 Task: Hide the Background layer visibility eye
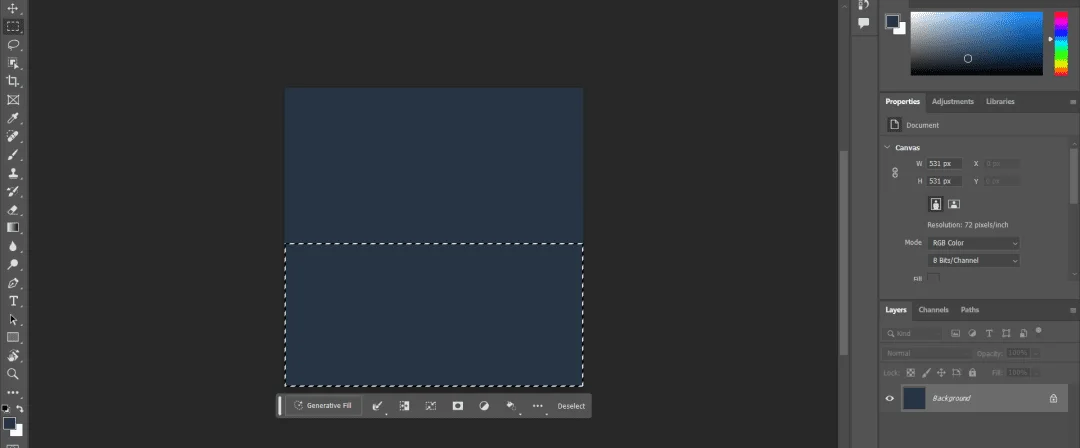coord(889,398)
